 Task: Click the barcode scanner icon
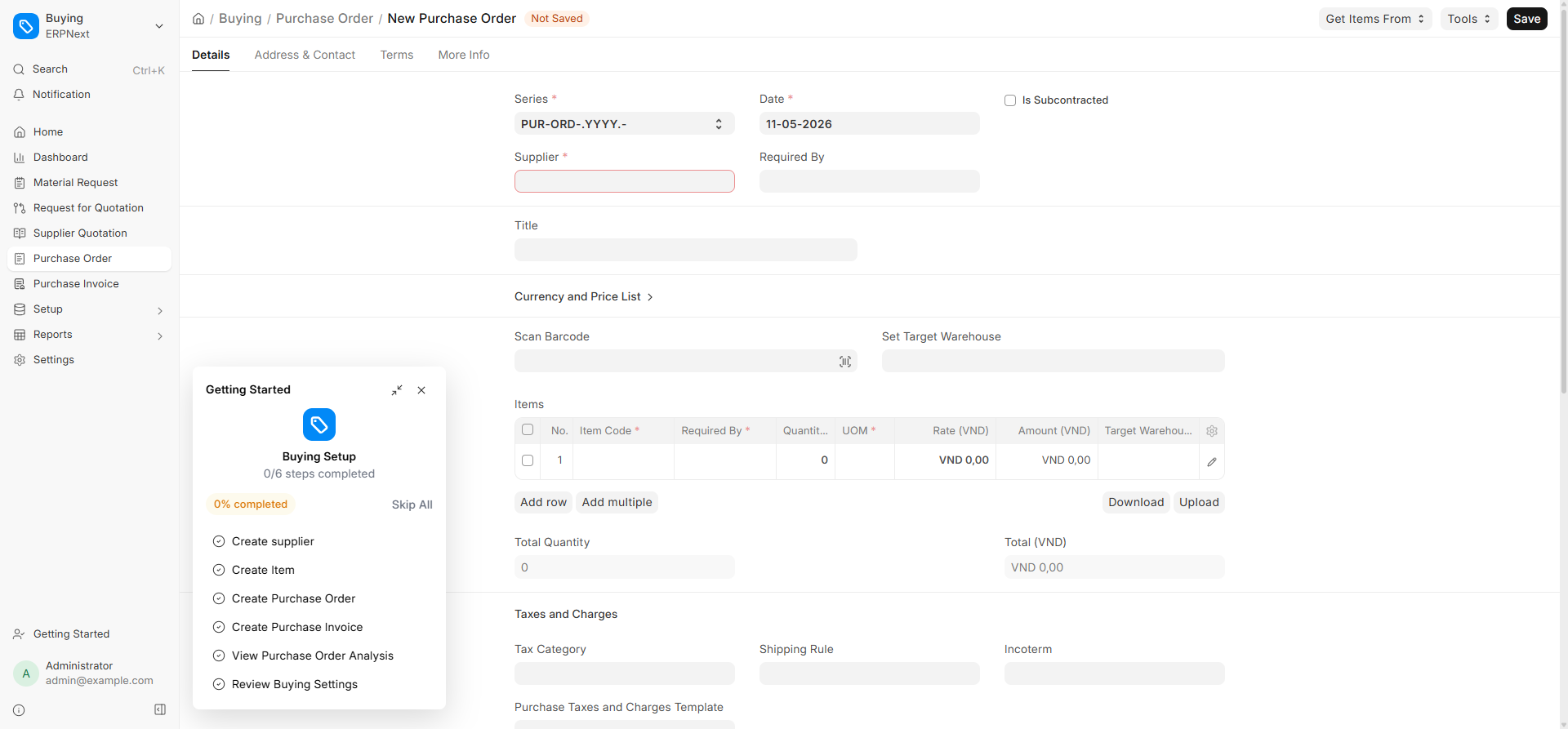845,362
